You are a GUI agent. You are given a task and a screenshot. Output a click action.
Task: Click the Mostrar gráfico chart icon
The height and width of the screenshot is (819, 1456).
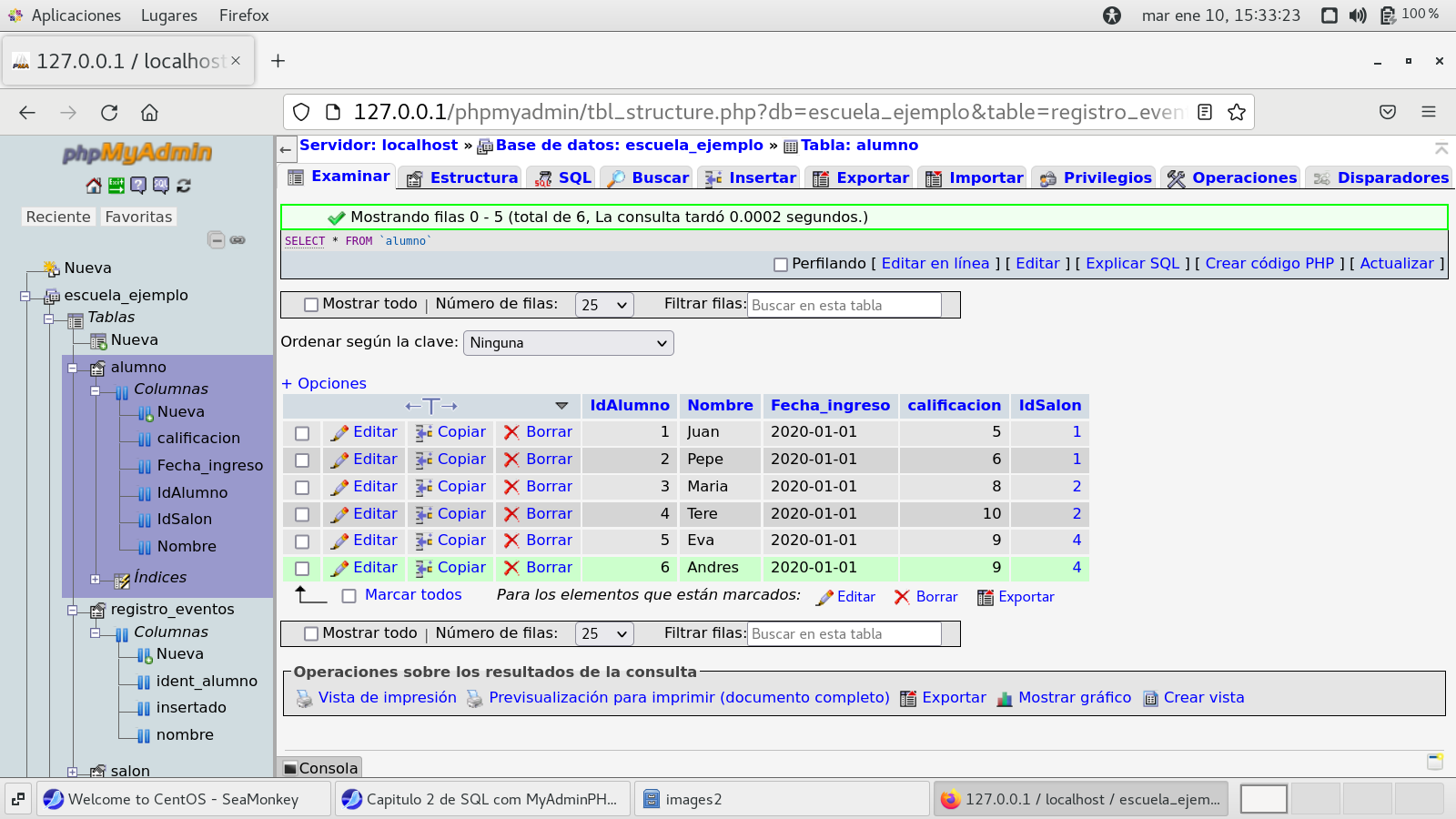(1005, 699)
